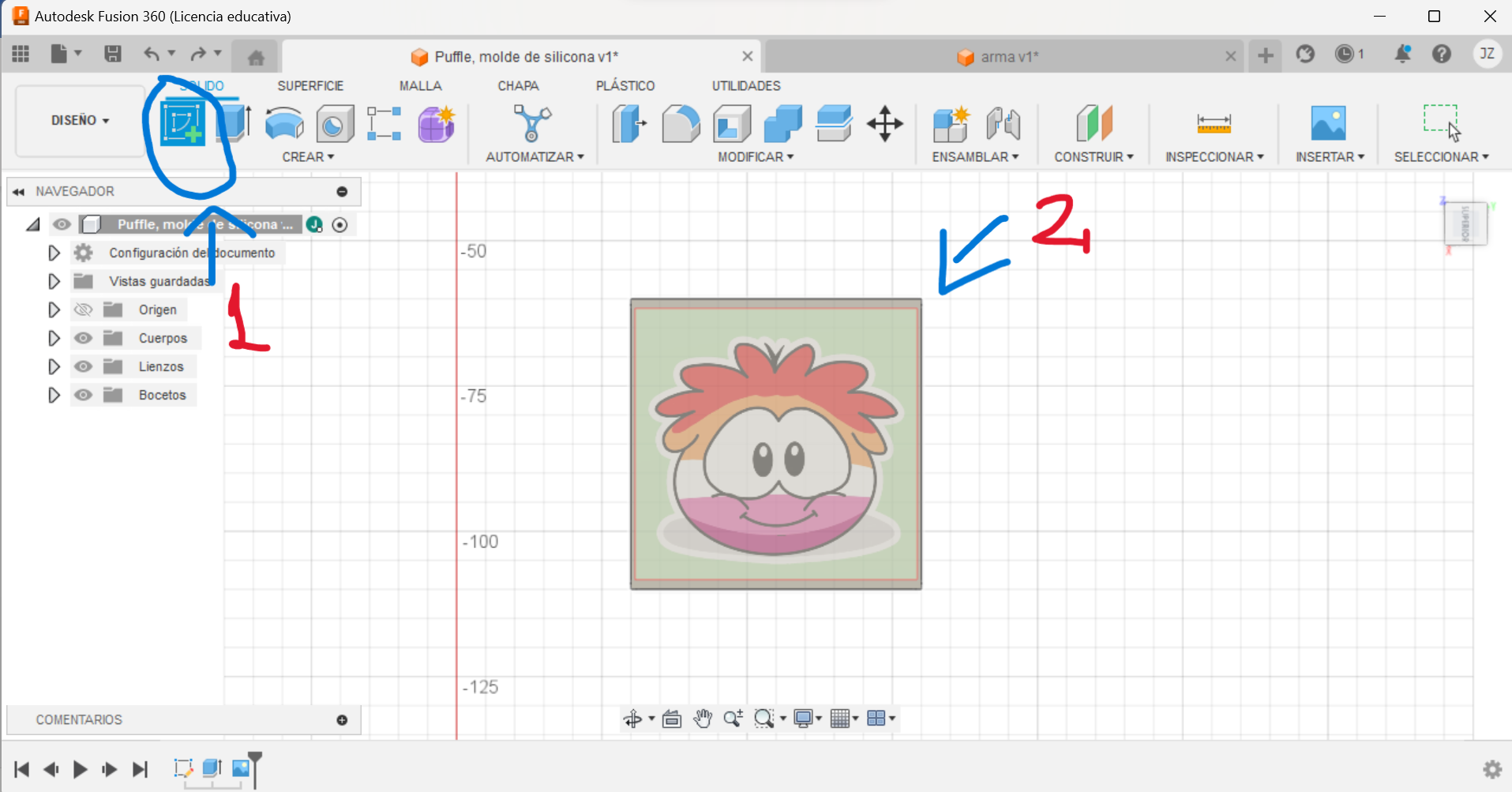Click the Create Form purple icon
The height and width of the screenshot is (792, 1512).
click(436, 124)
